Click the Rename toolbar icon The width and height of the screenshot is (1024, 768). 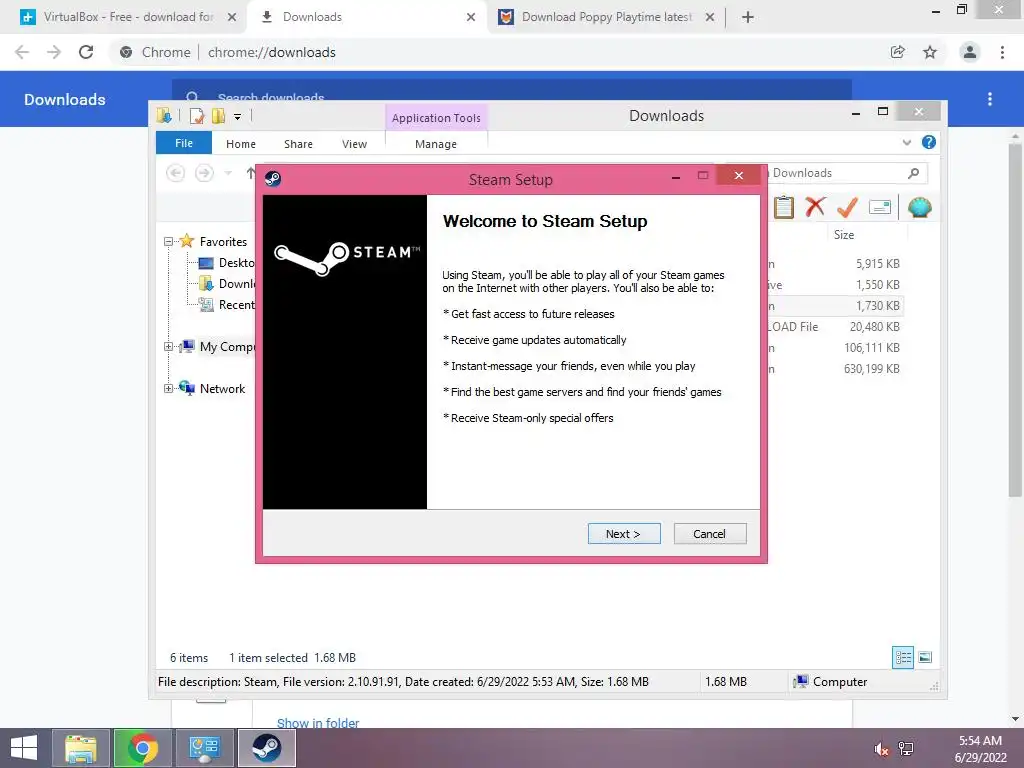point(880,208)
